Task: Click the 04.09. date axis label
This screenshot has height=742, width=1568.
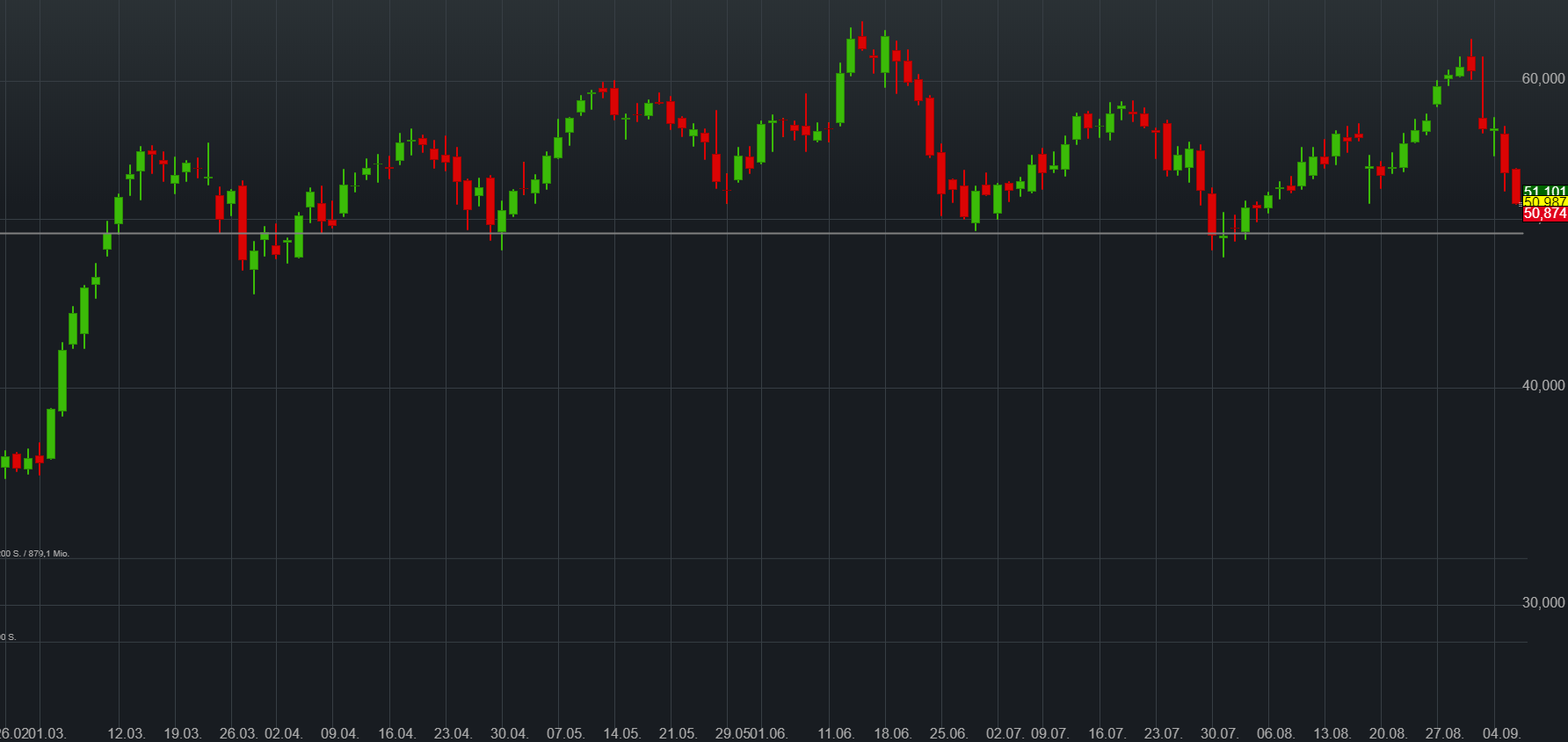Action: 1501,733
